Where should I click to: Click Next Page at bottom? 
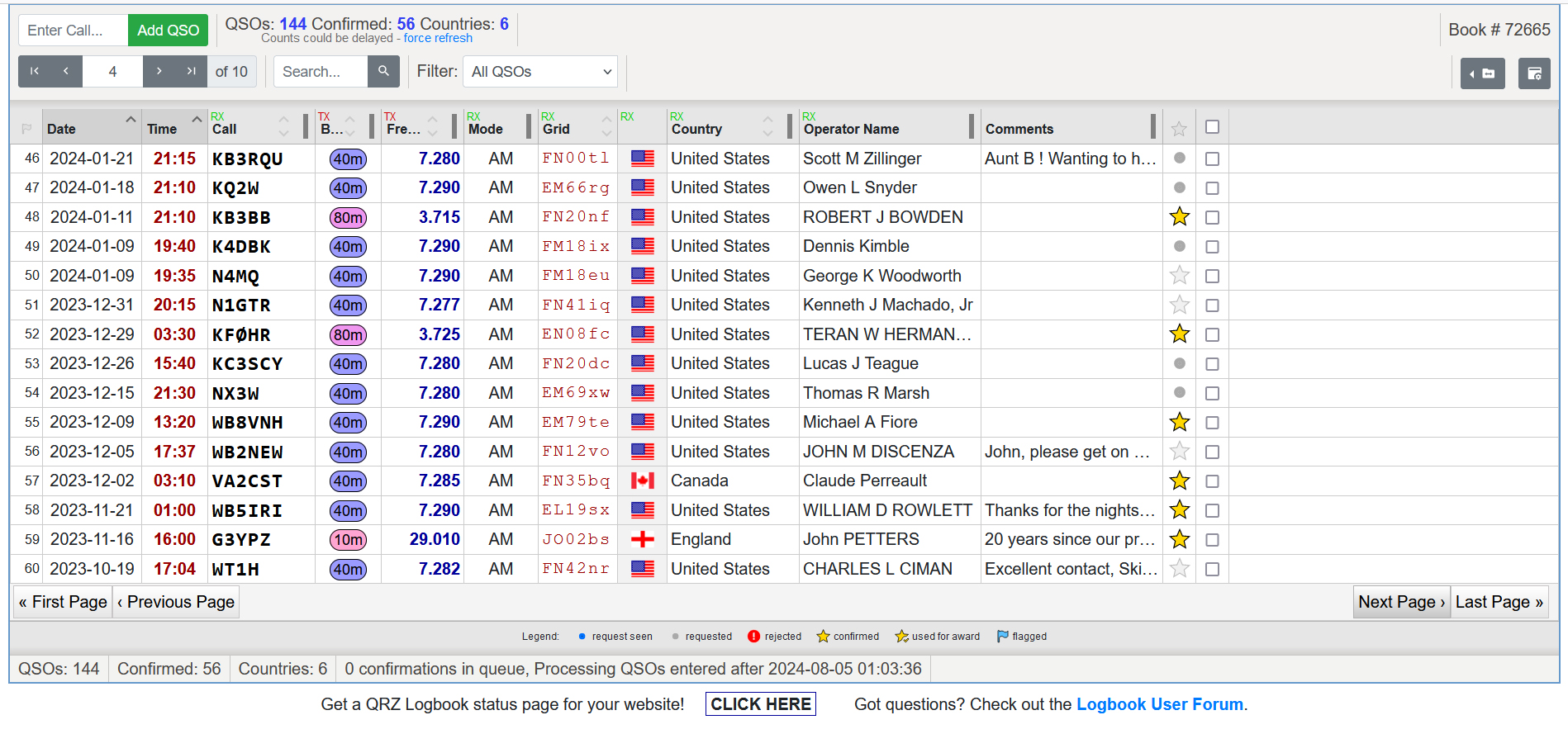pos(1402,602)
